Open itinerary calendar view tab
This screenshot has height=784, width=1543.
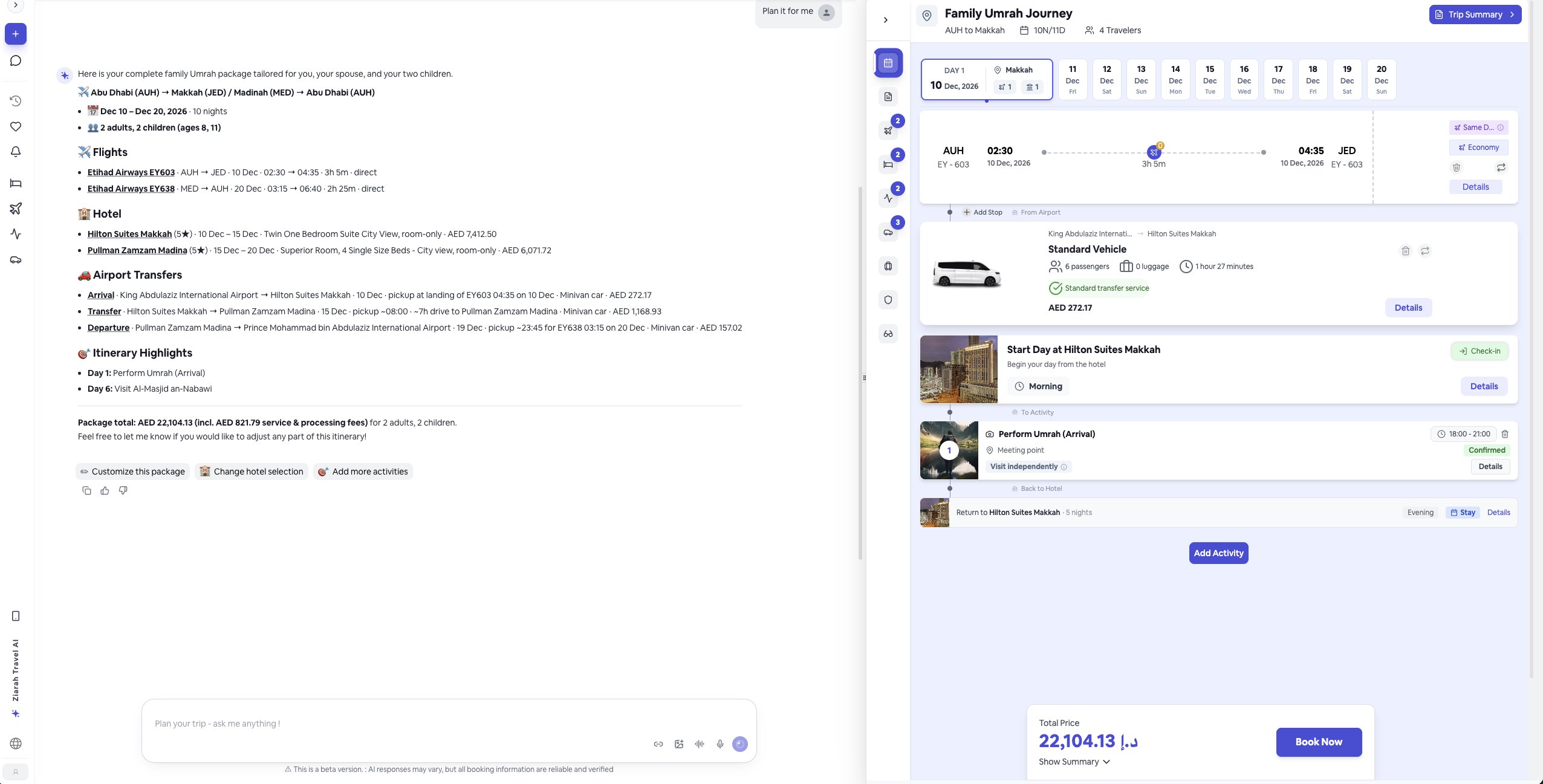coord(888,63)
